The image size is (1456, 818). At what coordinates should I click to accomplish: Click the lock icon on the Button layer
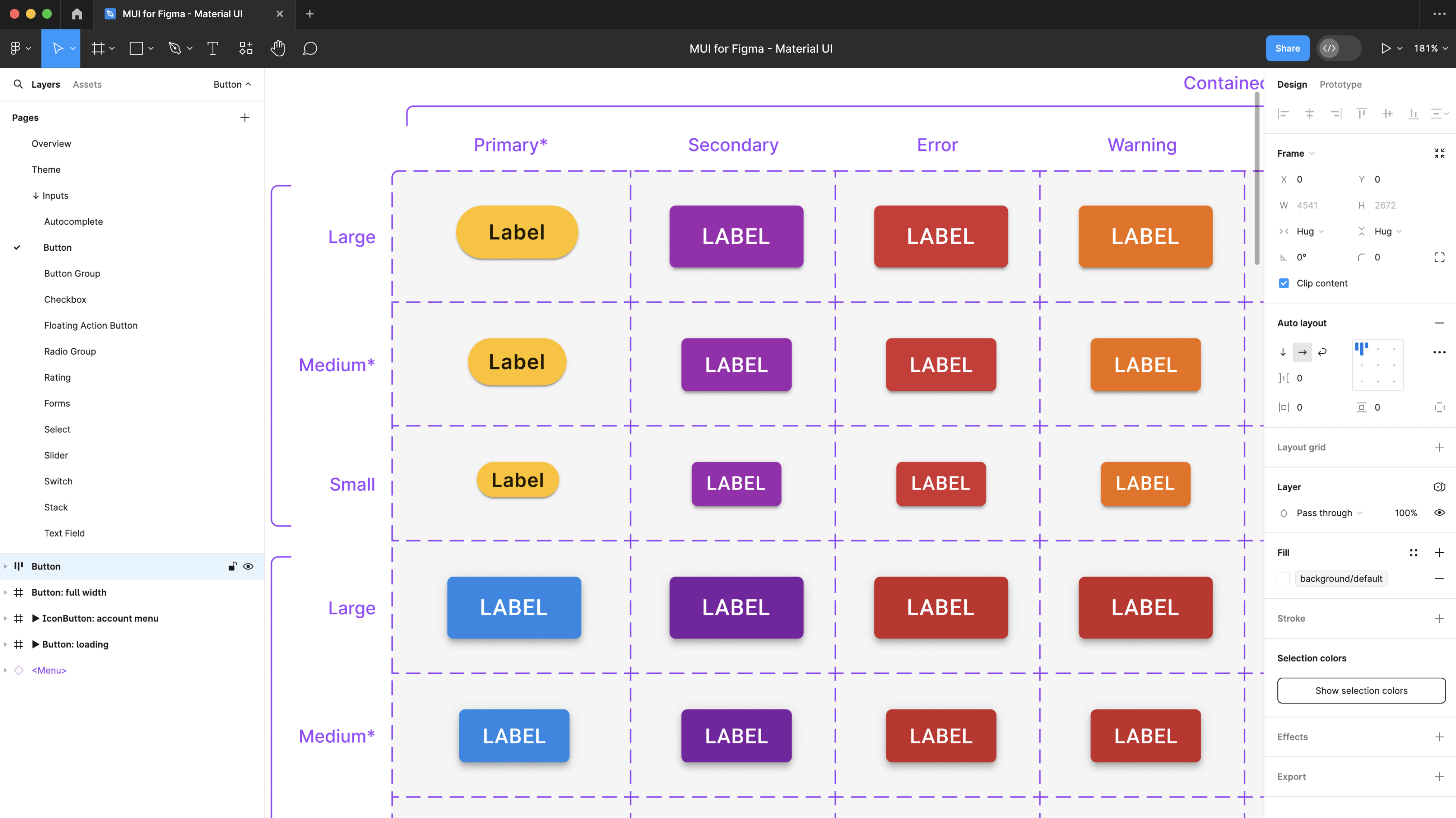coord(232,566)
